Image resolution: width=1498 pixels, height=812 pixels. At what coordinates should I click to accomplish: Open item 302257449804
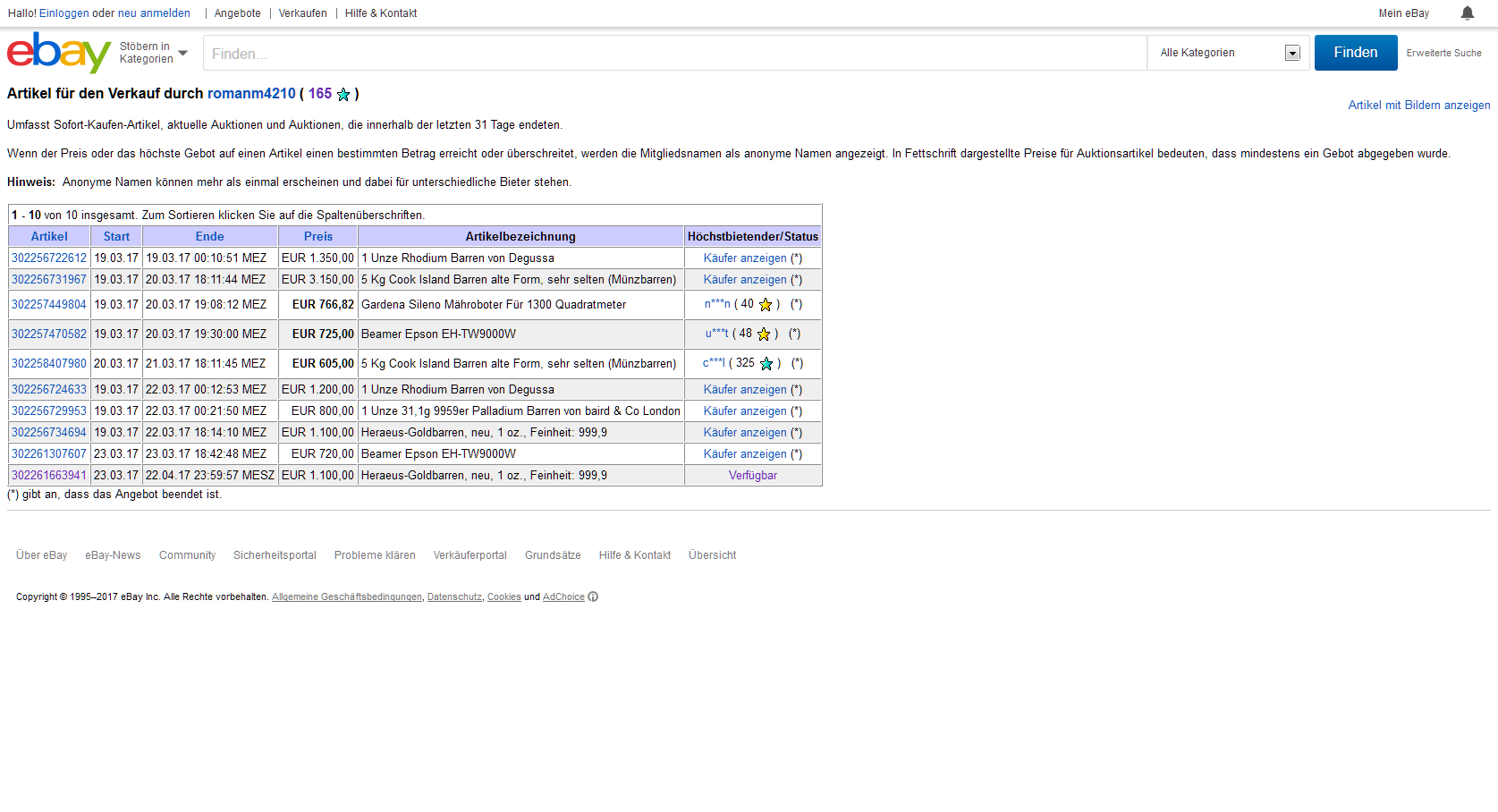49,305
